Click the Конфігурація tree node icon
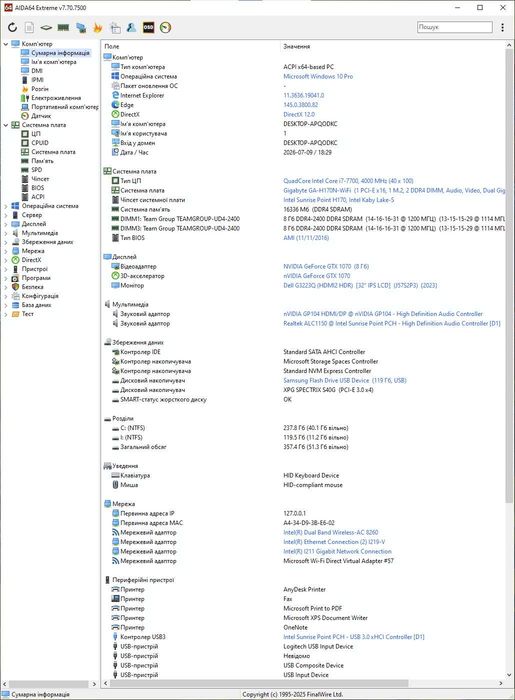The image size is (515, 700). (15, 296)
